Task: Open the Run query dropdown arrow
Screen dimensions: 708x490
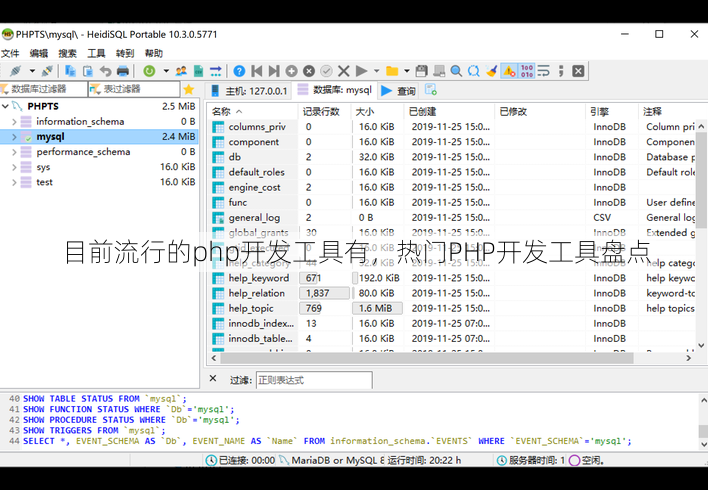Action: tap(376, 71)
